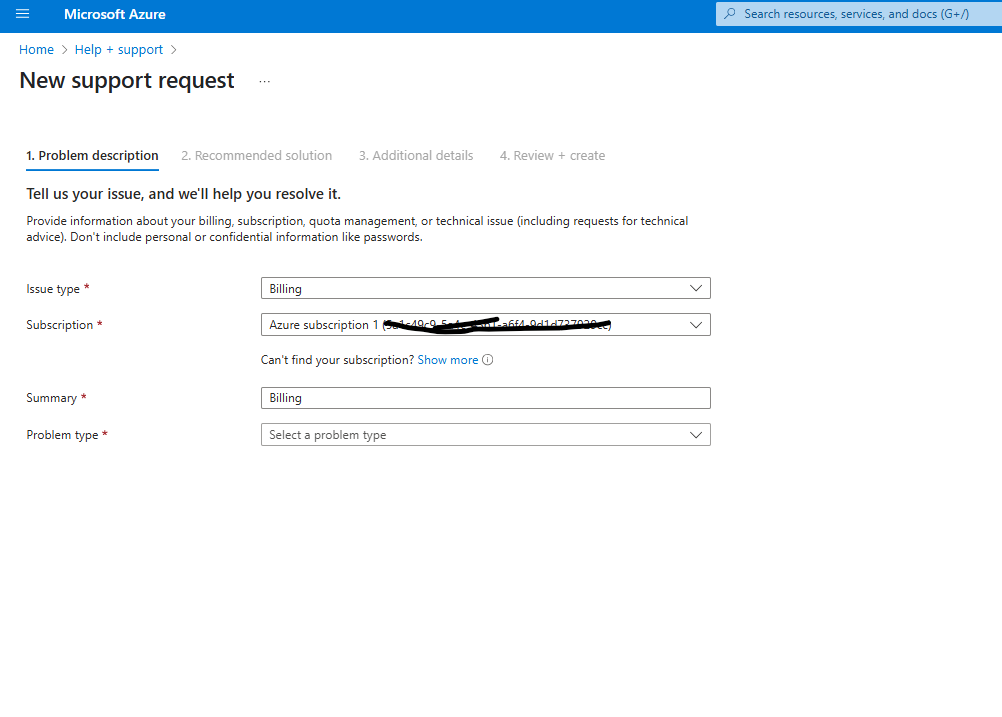The height and width of the screenshot is (717, 1002).
Task: Click the Microsoft Azure logo text
Action: pyautogui.click(x=114, y=14)
